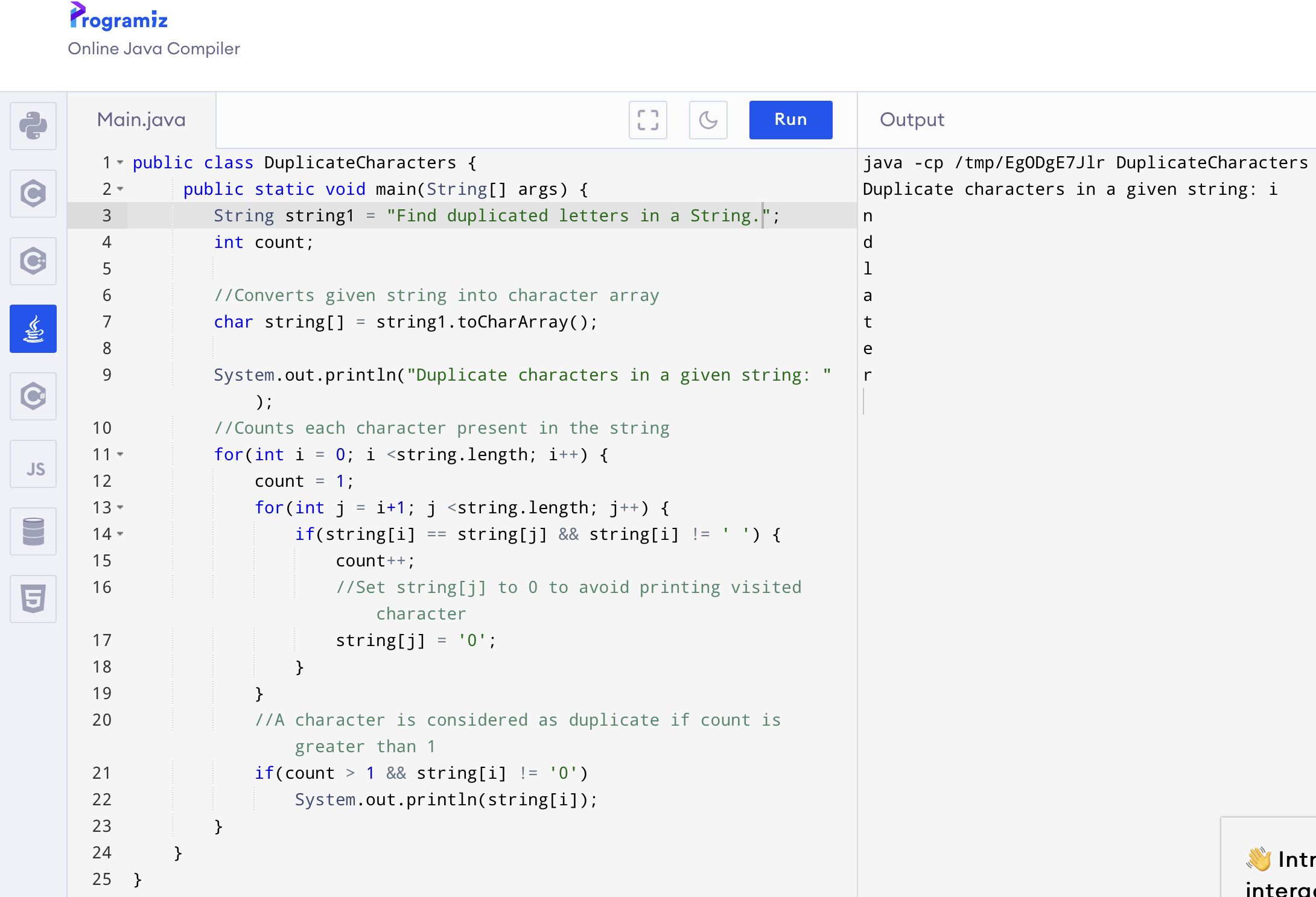Image resolution: width=1316 pixels, height=897 pixels.
Task: Click the active Java compiler icon
Action: pos(33,329)
